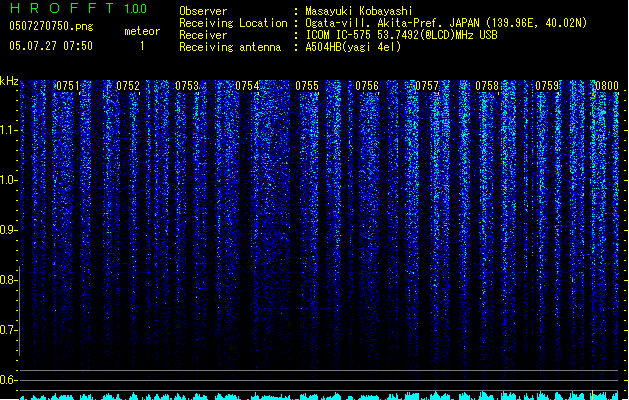Click the 0756 time marker
This screenshot has width=629, height=400.
click(367, 86)
